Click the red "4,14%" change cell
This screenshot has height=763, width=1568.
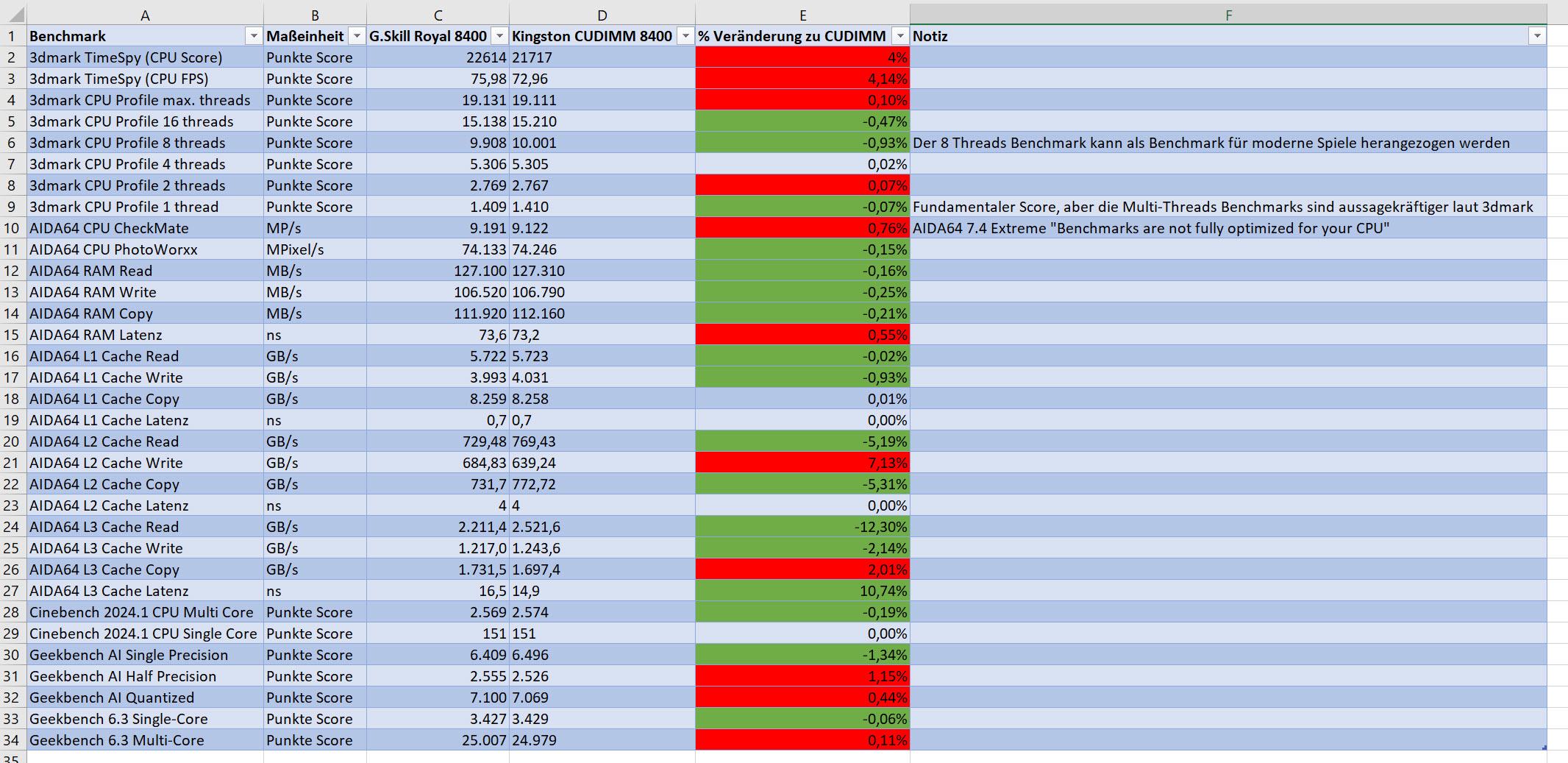pyautogui.click(x=802, y=79)
